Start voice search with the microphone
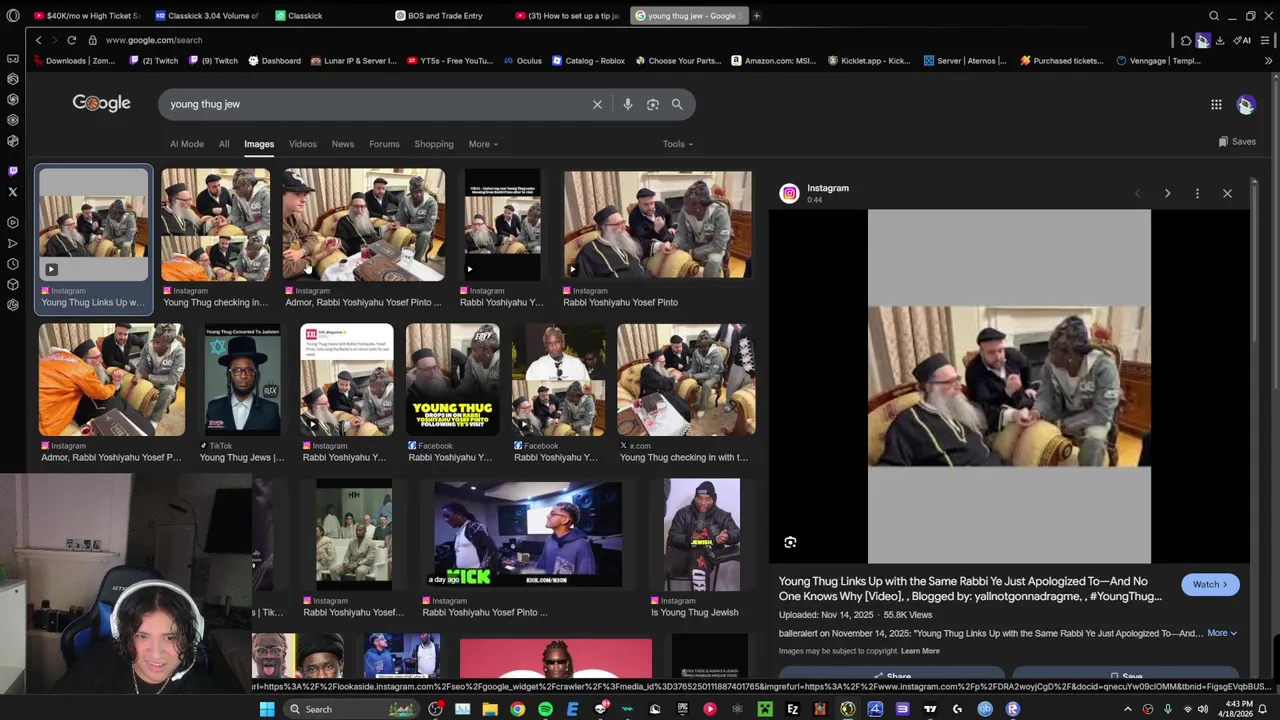The width and height of the screenshot is (1280, 720). click(627, 104)
